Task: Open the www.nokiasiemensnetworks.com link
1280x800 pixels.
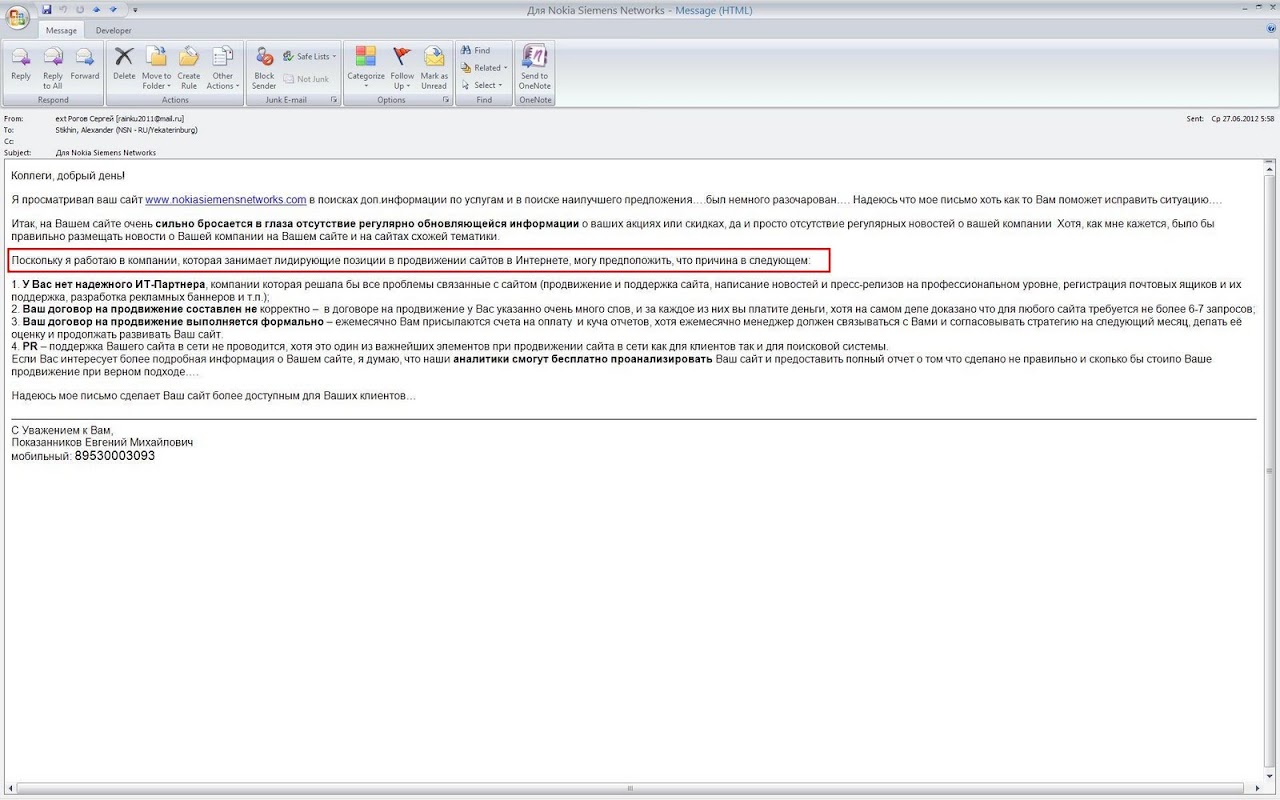Action: coord(226,200)
